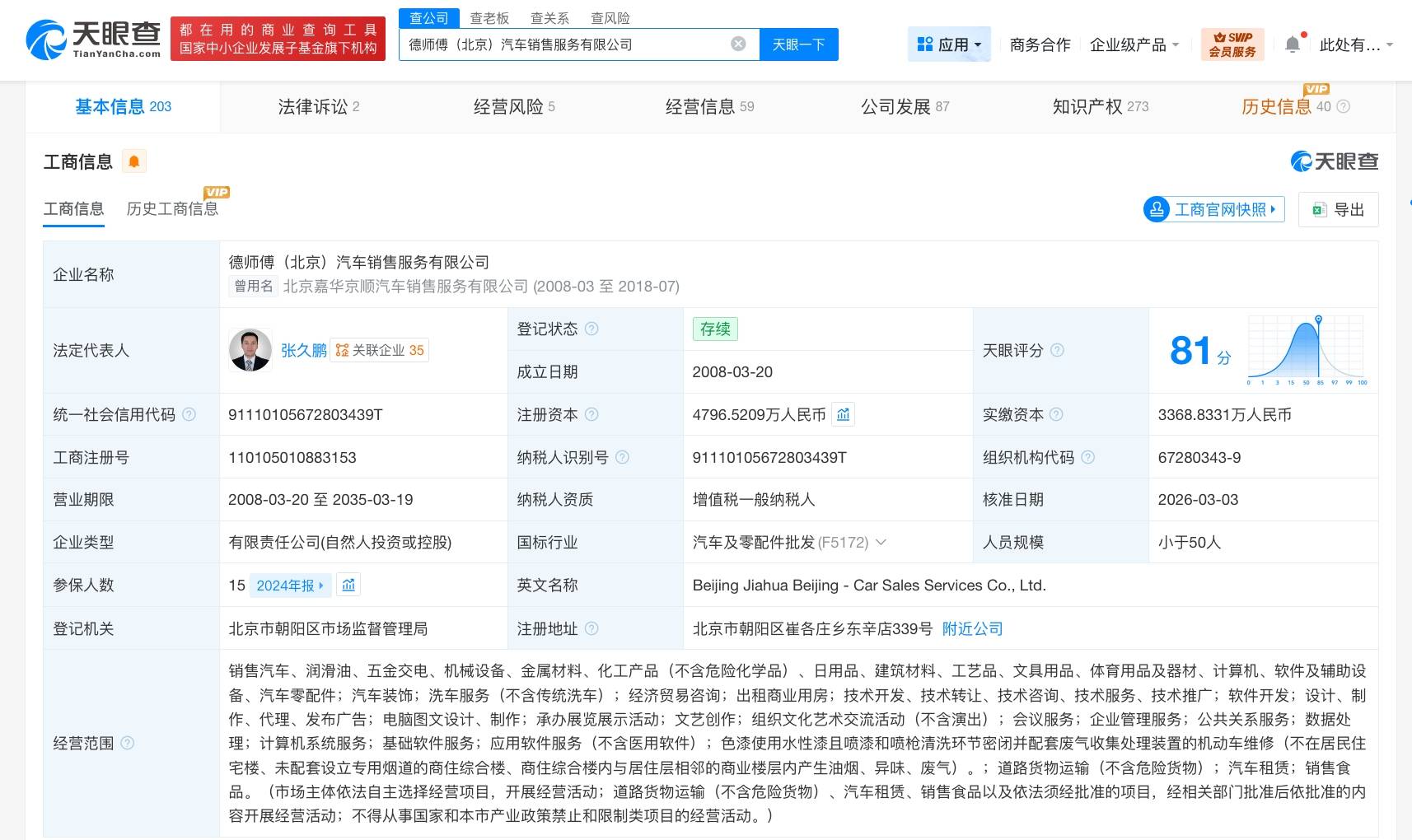Clear the search box with the X icon
The height and width of the screenshot is (840, 1412).
point(738,44)
